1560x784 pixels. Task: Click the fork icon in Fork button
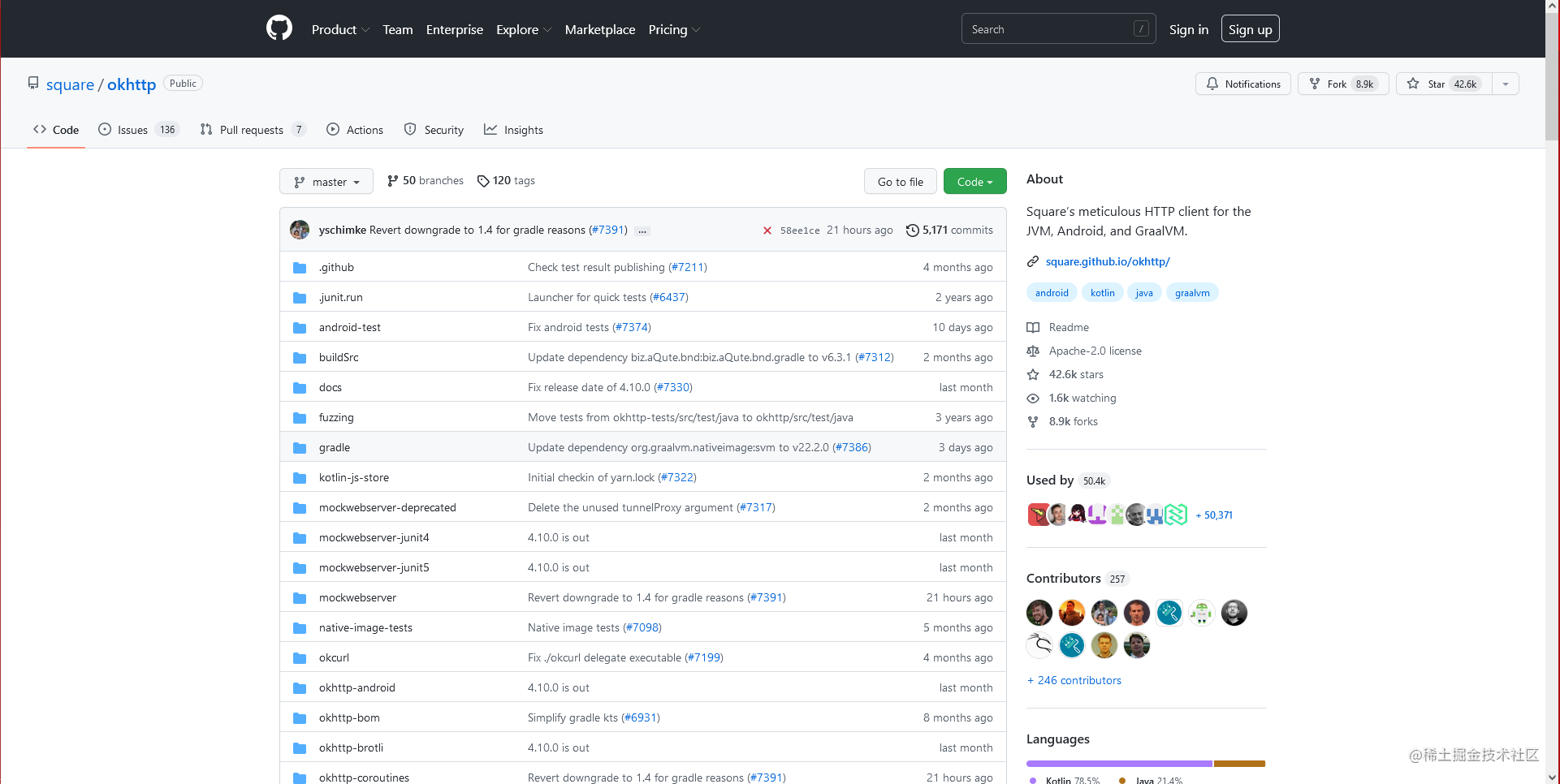(x=1315, y=84)
